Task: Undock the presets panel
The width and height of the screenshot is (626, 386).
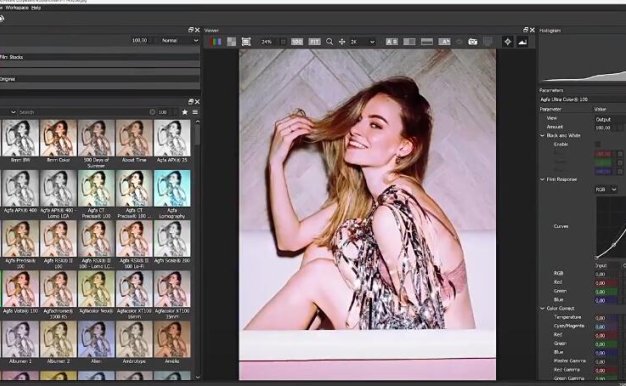Action: [191, 102]
